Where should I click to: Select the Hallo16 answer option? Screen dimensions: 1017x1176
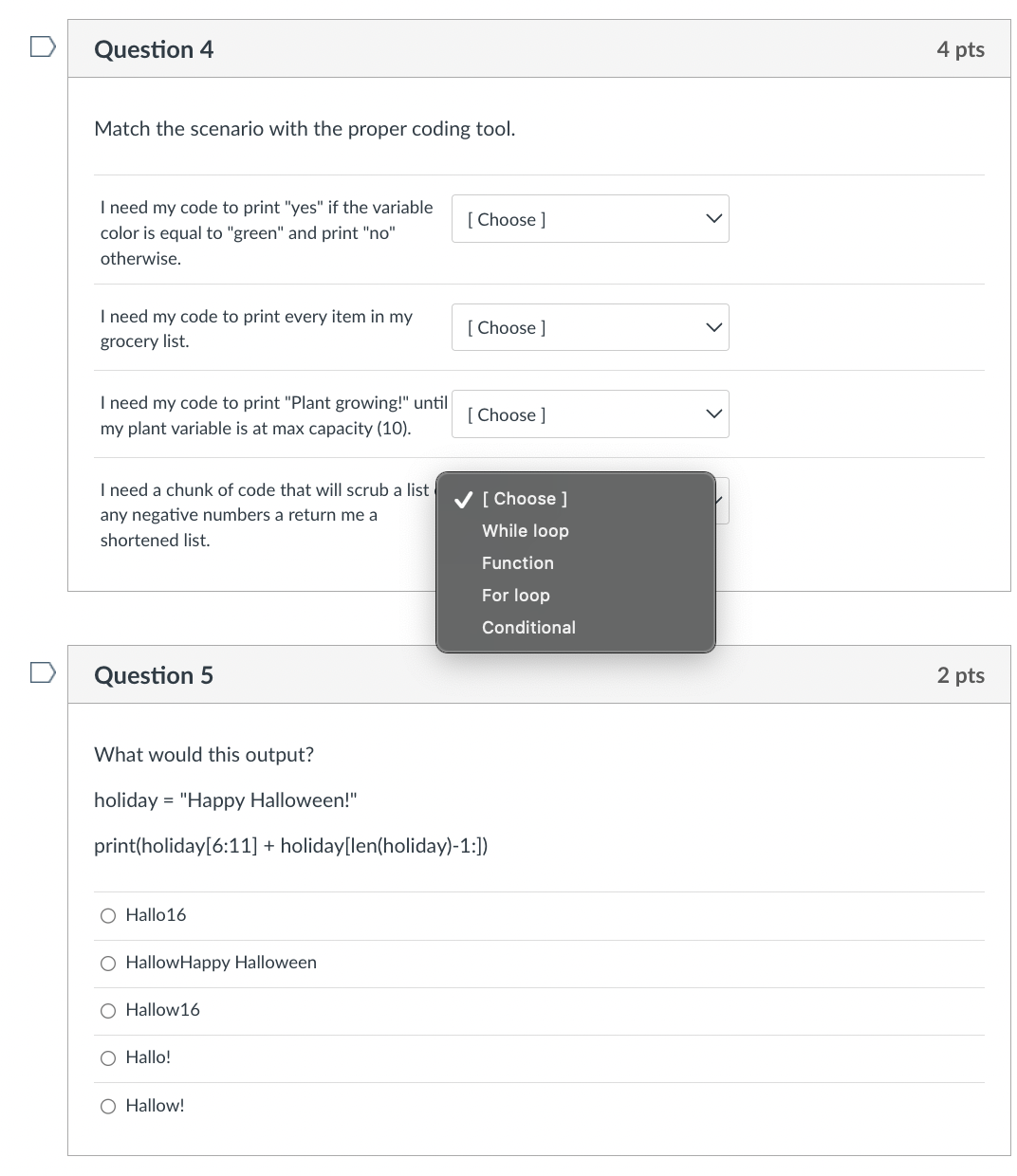(108, 915)
